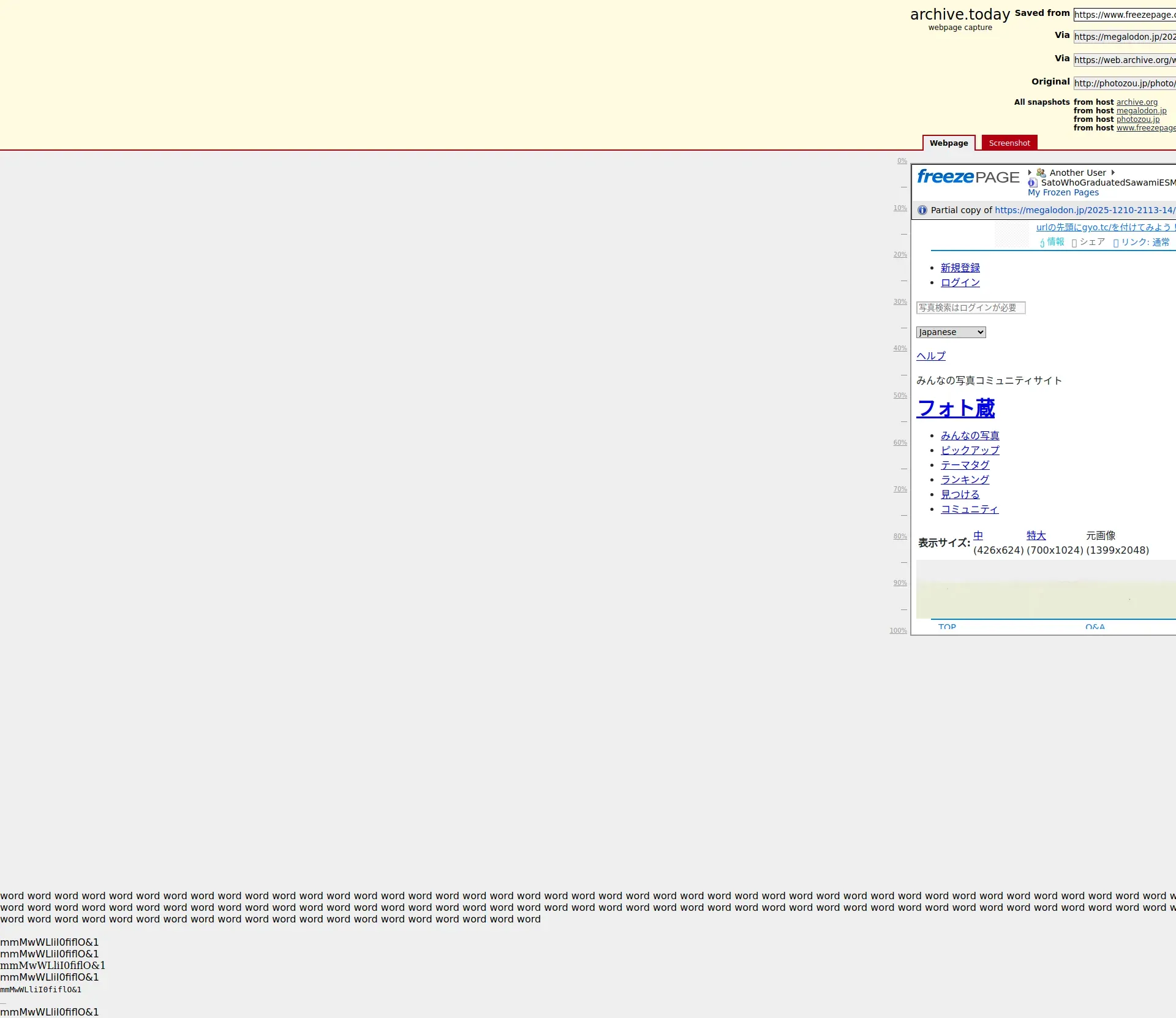This screenshot has width=1176, height=1018.
Task: Jump to the 90% page position marker
Action: point(900,583)
